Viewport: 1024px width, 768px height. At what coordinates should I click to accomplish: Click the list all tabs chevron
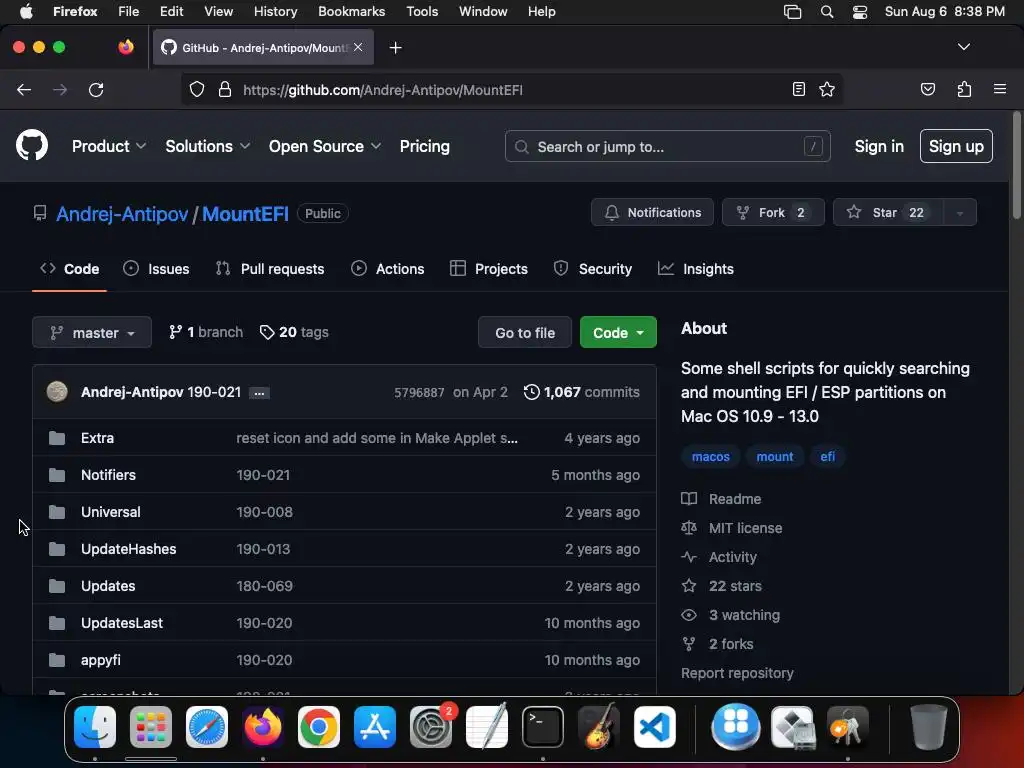click(x=963, y=47)
